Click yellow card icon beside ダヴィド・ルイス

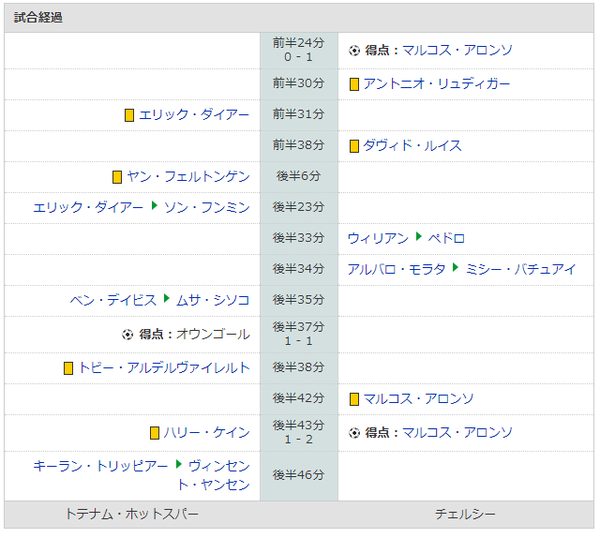(354, 146)
